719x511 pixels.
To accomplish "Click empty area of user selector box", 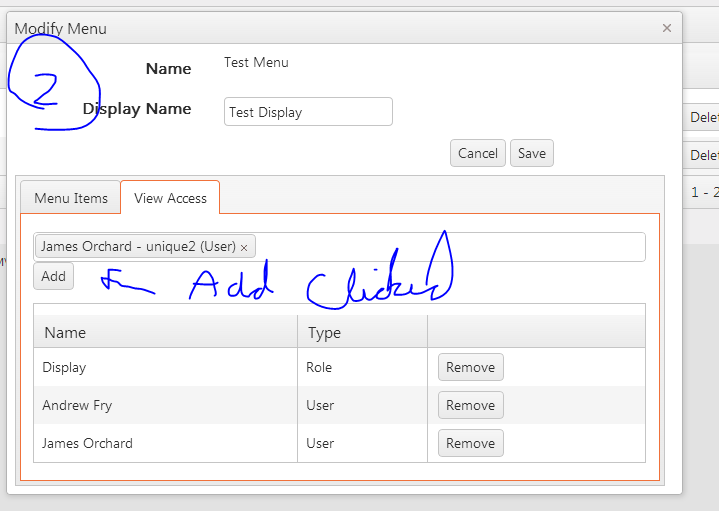I will [450, 247].
